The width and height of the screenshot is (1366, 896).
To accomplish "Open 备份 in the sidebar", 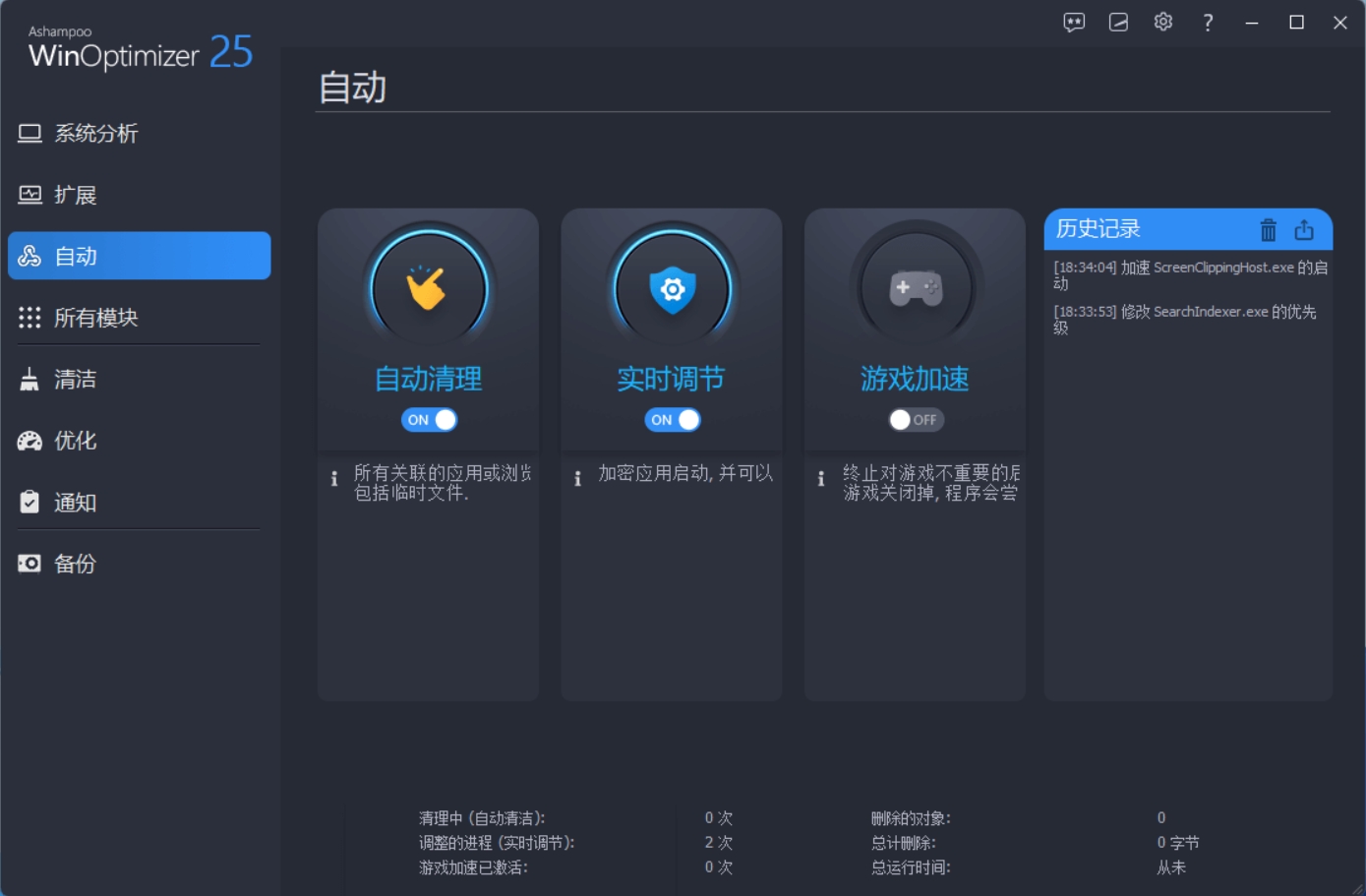I will (139, 564).
